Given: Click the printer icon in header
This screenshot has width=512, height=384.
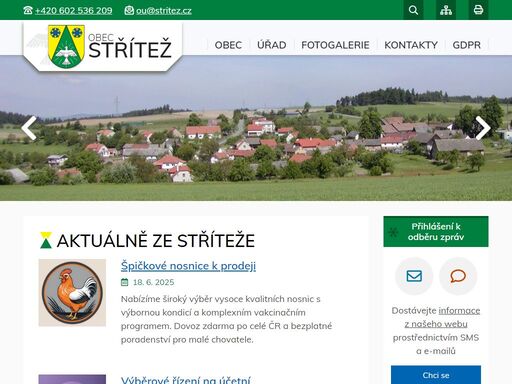Looking at the screenshot, I should point(478,10).
